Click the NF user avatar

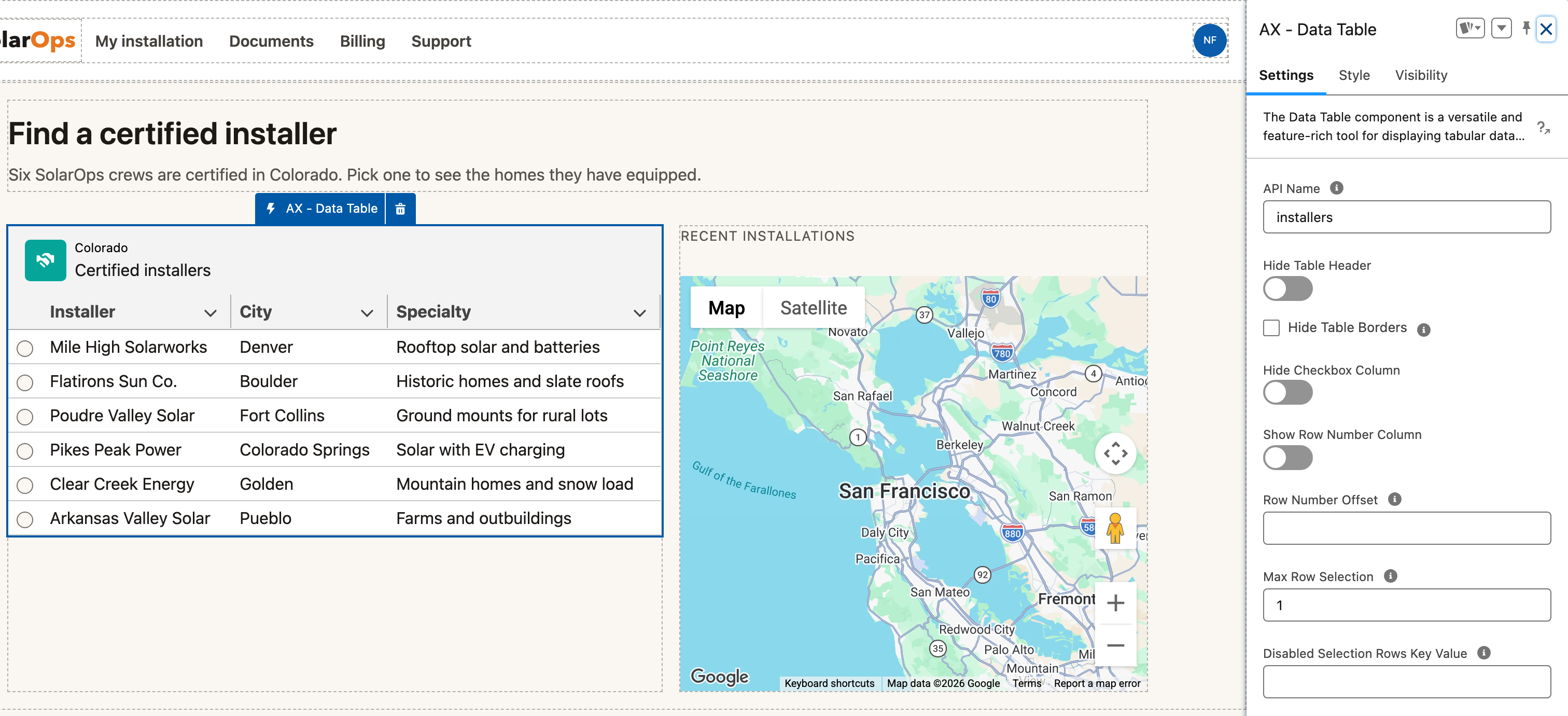coord(1210,40)
